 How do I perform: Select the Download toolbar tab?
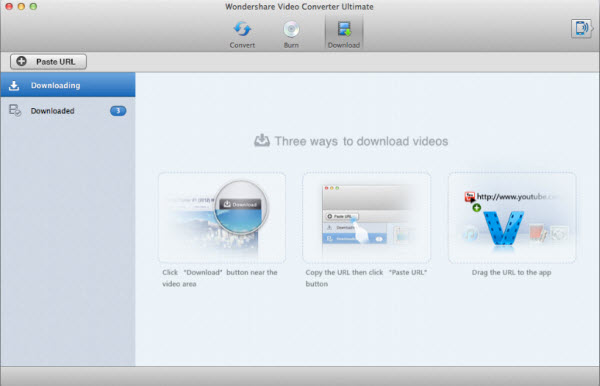coord(344,34)
